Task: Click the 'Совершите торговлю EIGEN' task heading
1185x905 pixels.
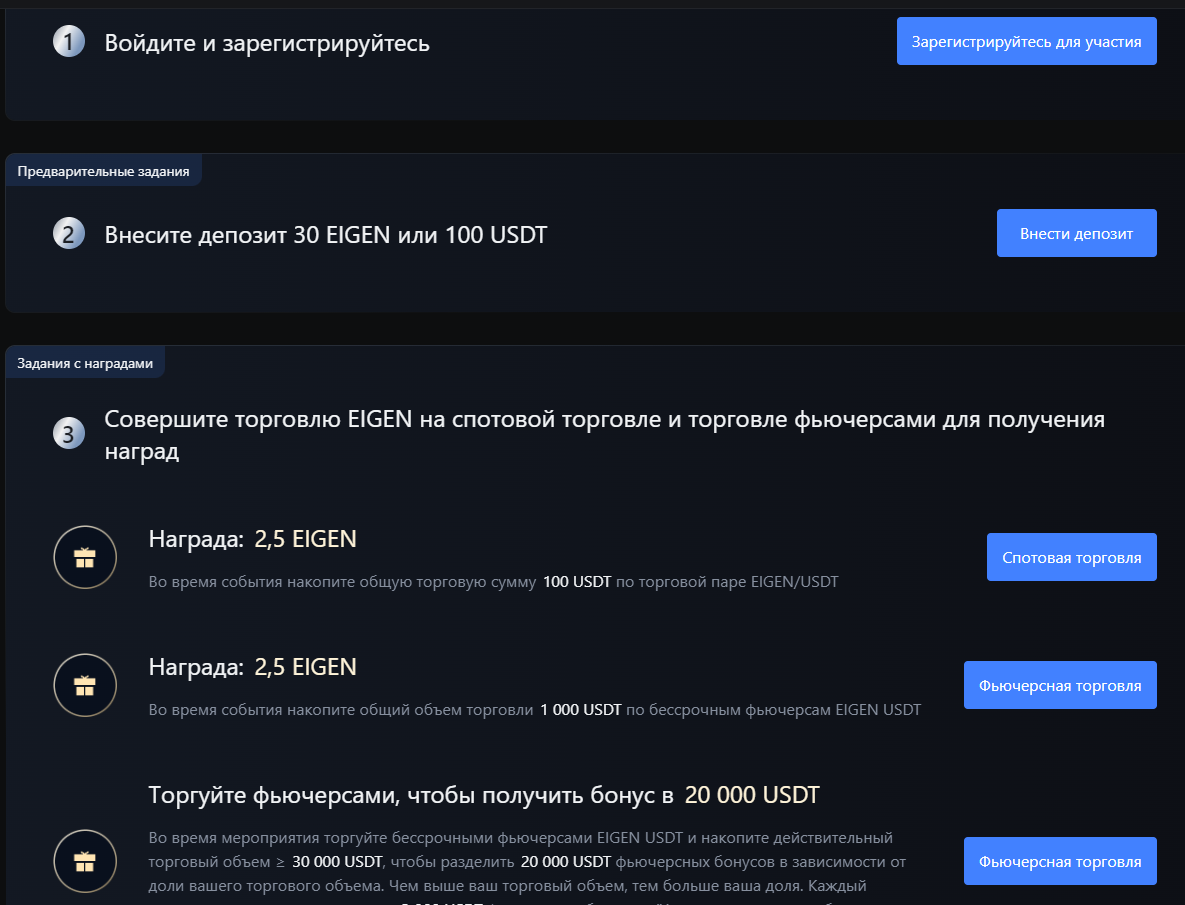Action: coord(605,434)
